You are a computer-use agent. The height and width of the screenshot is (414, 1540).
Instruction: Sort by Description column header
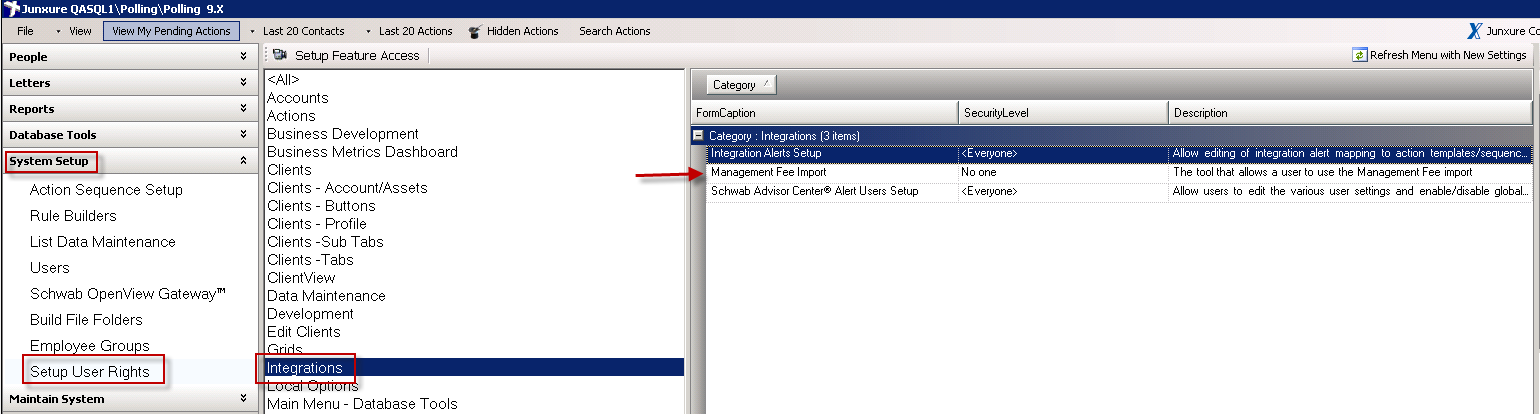pyautogui.click(x=1350, y=113)
